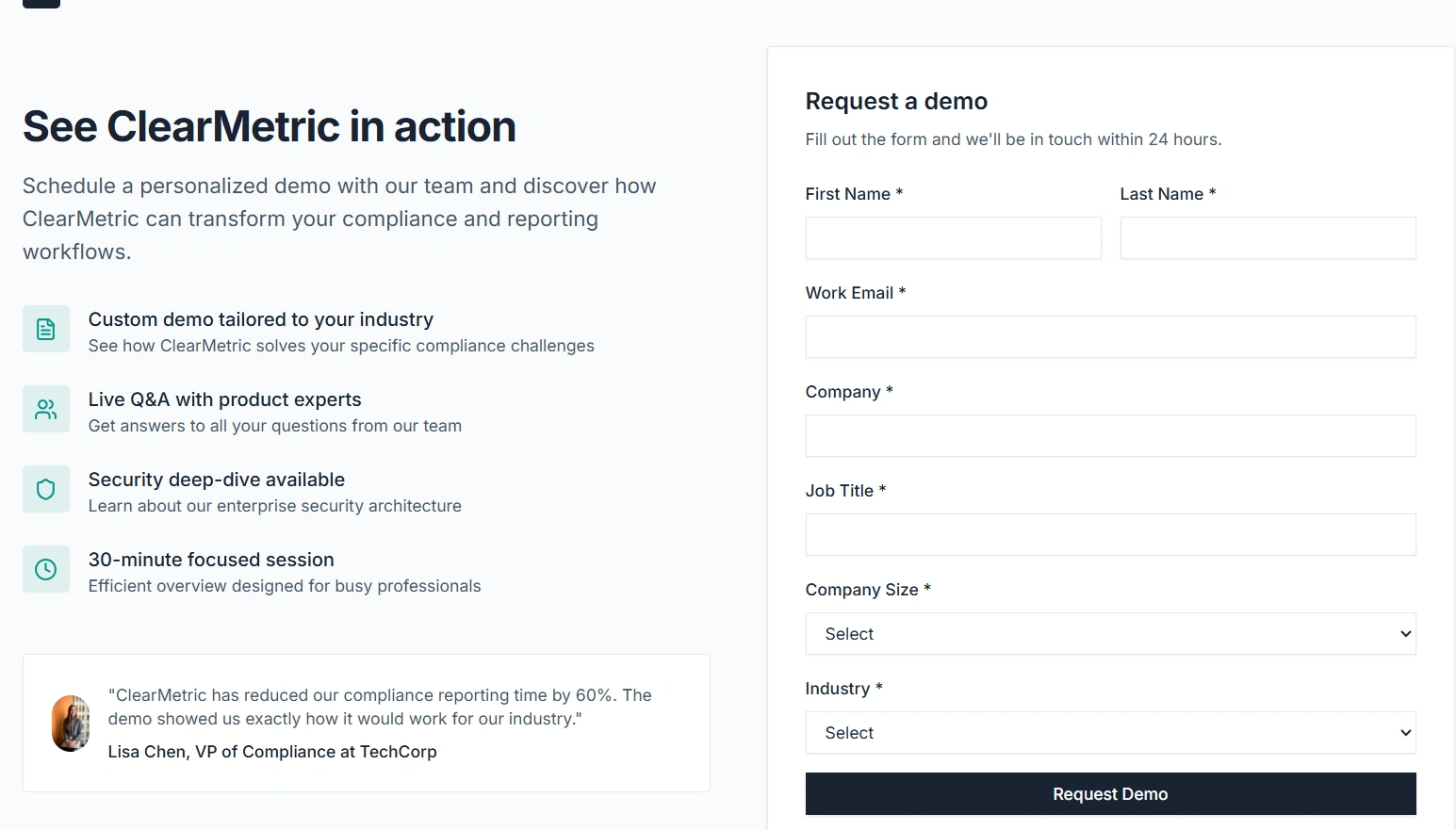Click the Custom demo tailored to your industry heading
Viewport: 1456px width, 830px height.
coord(261,319)
